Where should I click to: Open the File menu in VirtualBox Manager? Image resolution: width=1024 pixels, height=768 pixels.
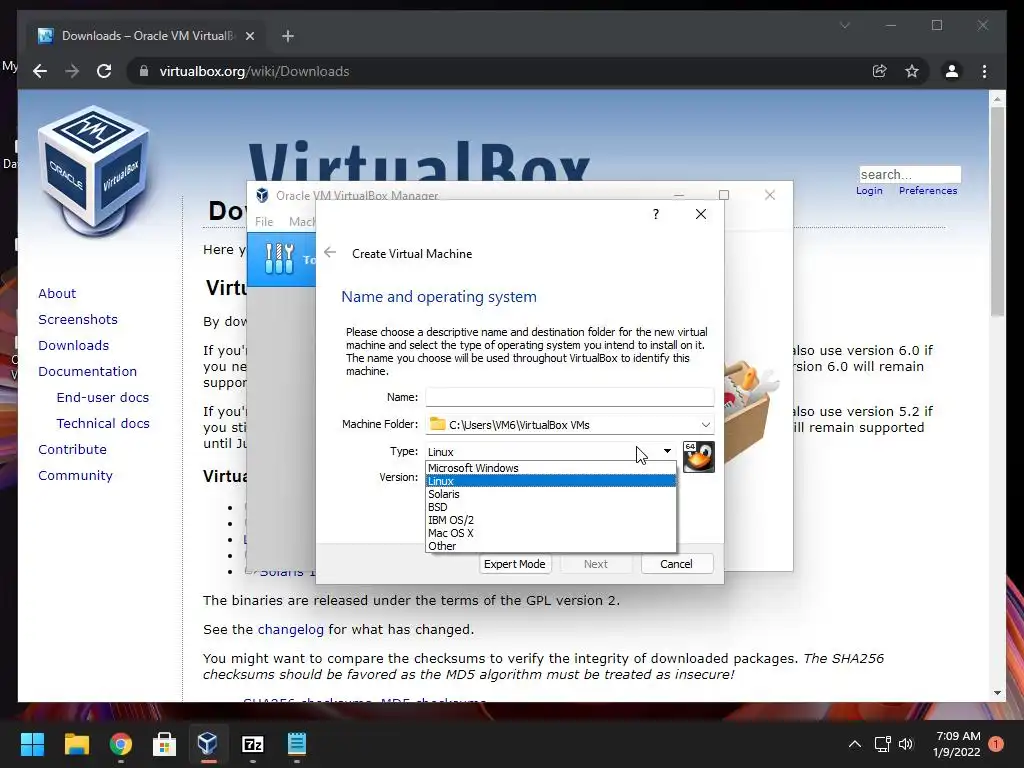click(x=264, y=221)
